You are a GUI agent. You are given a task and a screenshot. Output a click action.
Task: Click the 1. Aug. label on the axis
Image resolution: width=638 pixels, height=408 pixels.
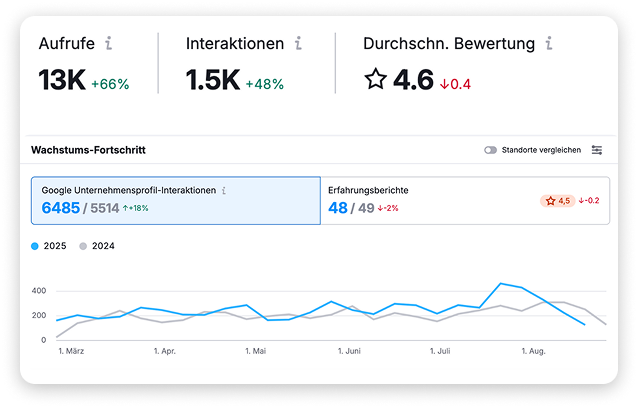(532, 352)
